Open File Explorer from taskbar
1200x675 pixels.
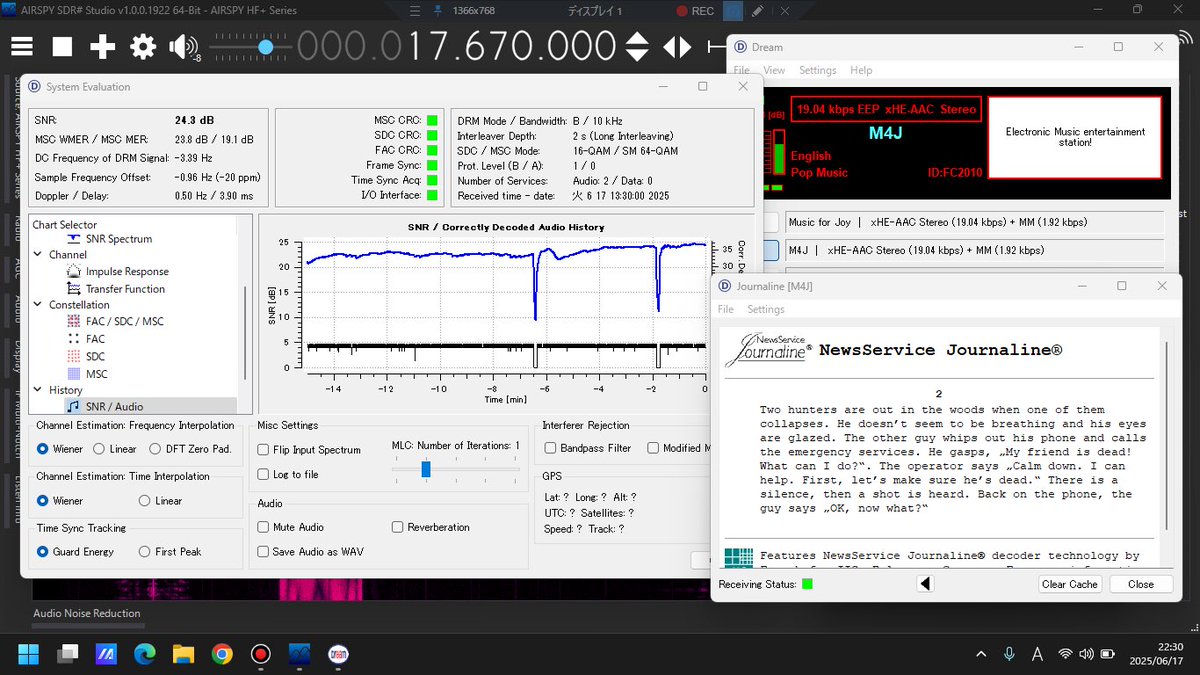coord(183,654)
